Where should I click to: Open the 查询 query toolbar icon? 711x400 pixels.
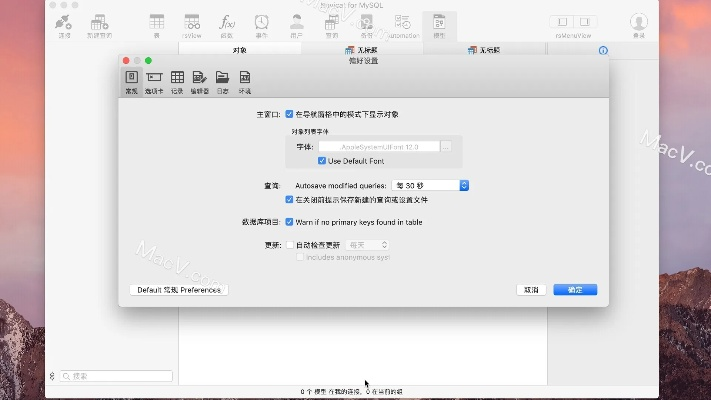tap(331, 26)
